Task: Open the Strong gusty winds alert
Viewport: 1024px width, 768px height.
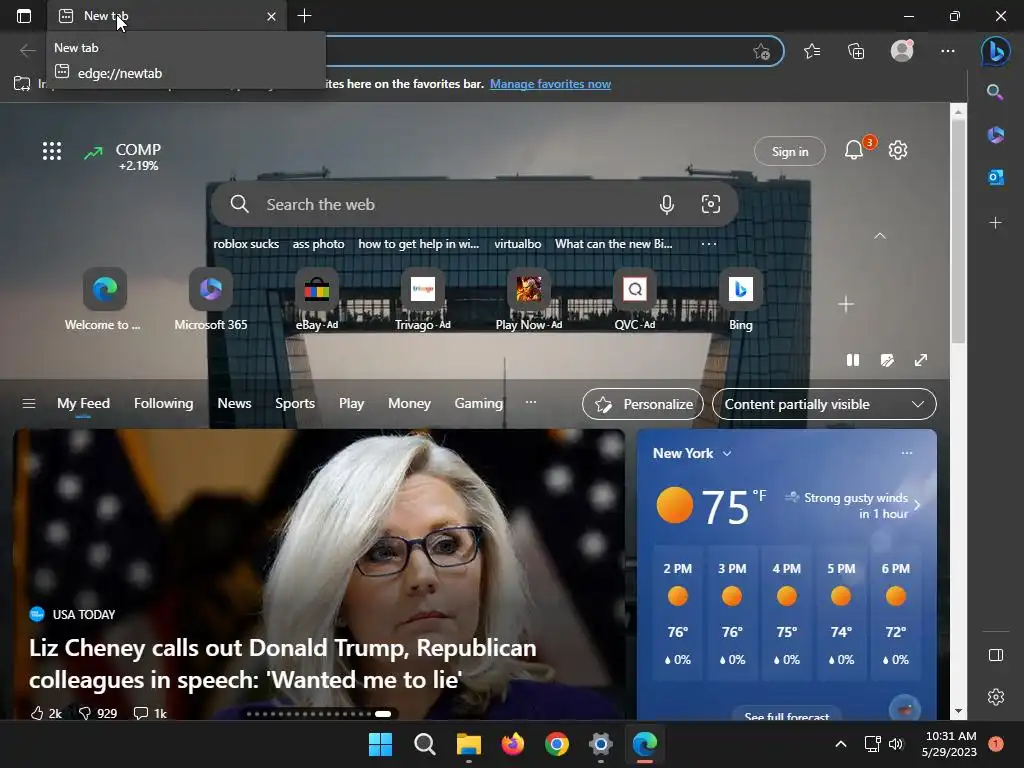Action: click(854, 505)
